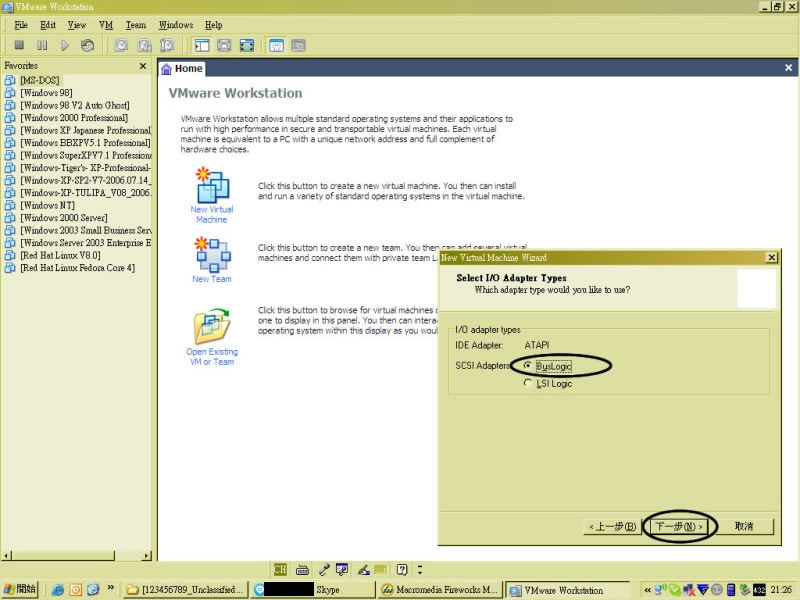Click the Reset VM toolbar icon
Viewport: 800px width, 600px height.
point(87,45)
